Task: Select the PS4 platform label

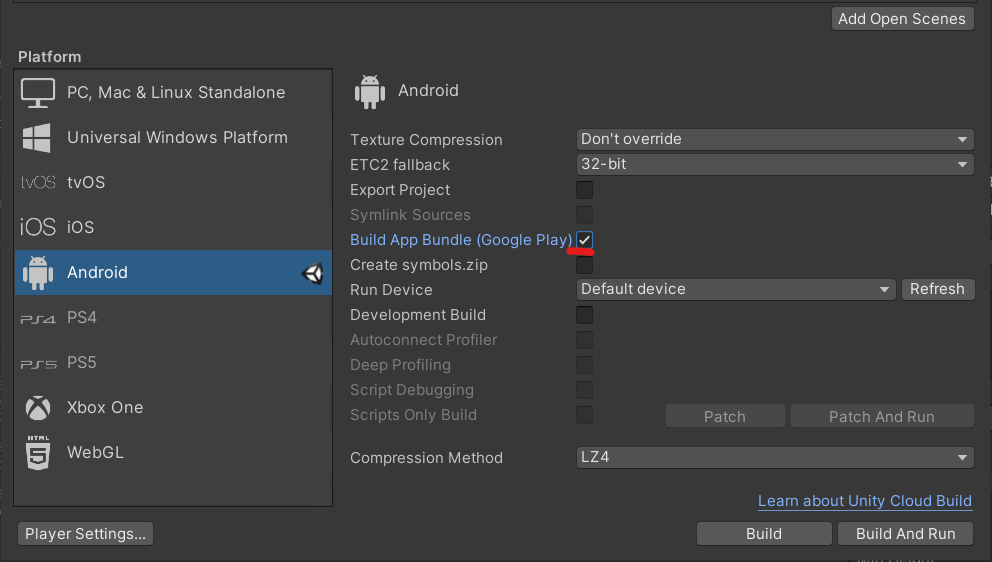Action: coord(82,317)
